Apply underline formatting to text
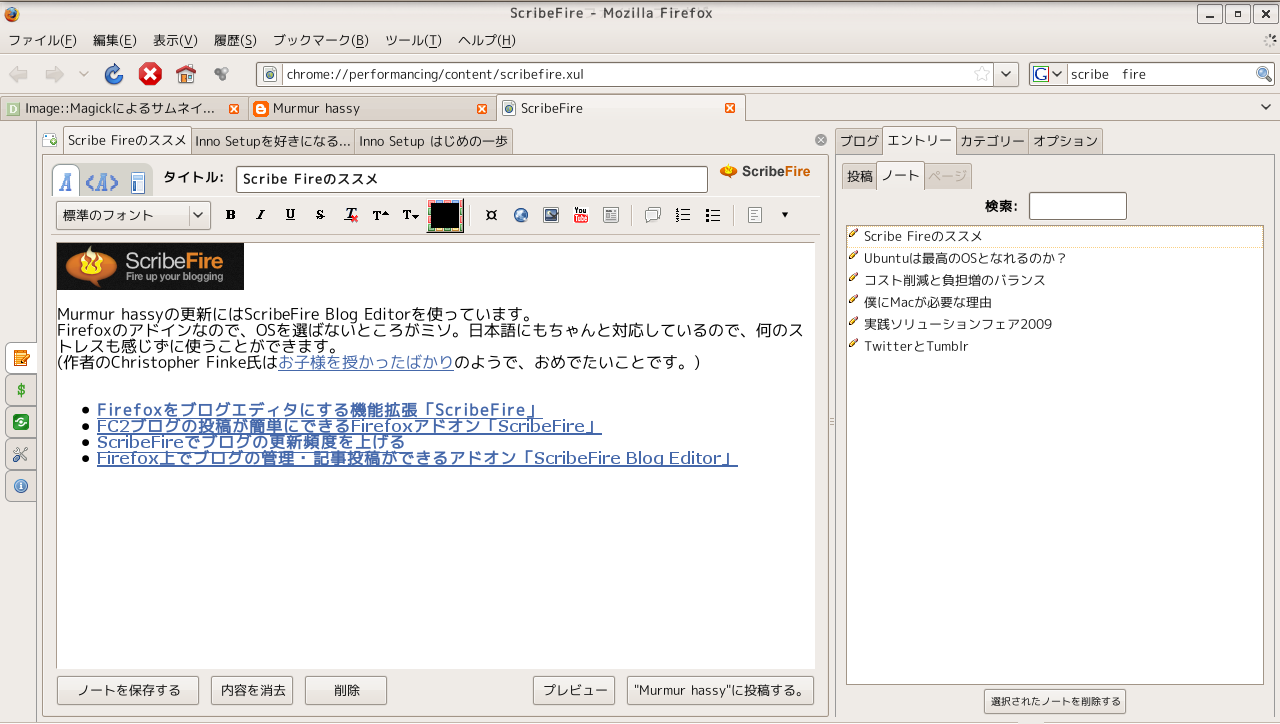The height and width of the screenshot is (724, 1280). (291, 215)
